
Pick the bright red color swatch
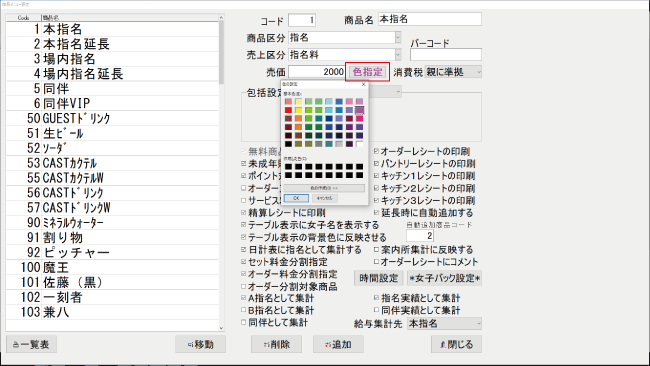288,110
